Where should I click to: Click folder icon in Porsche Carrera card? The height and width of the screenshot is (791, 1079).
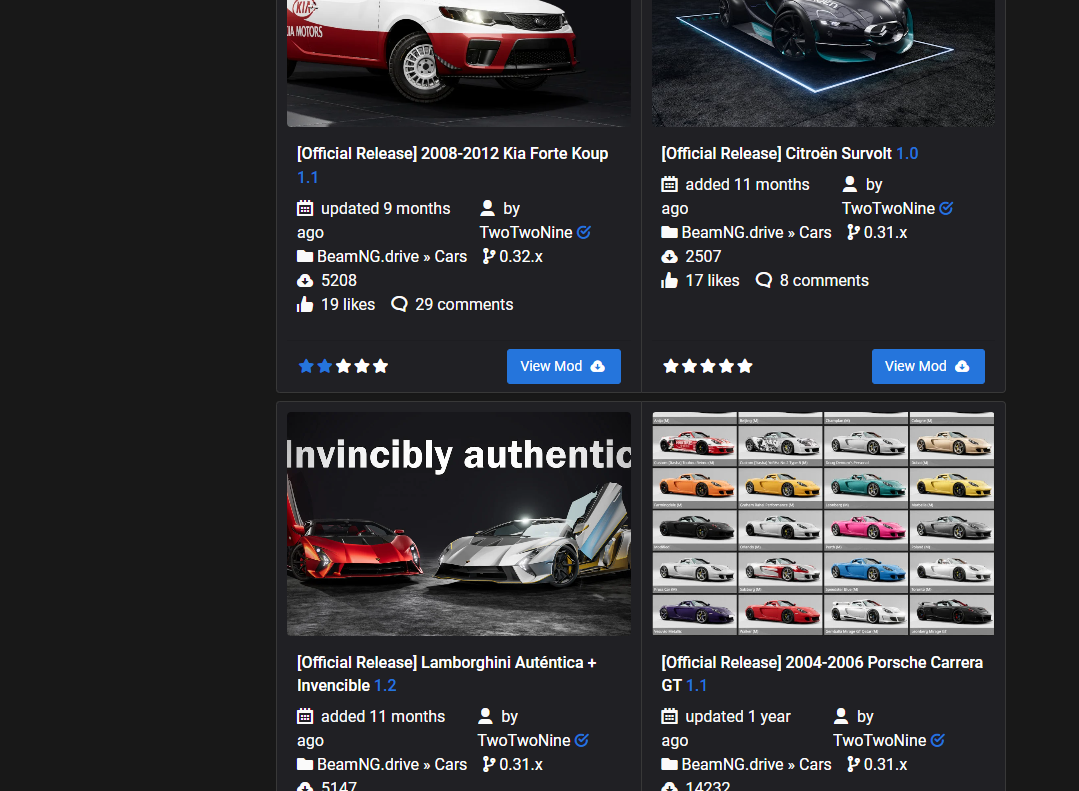[669, 764]
